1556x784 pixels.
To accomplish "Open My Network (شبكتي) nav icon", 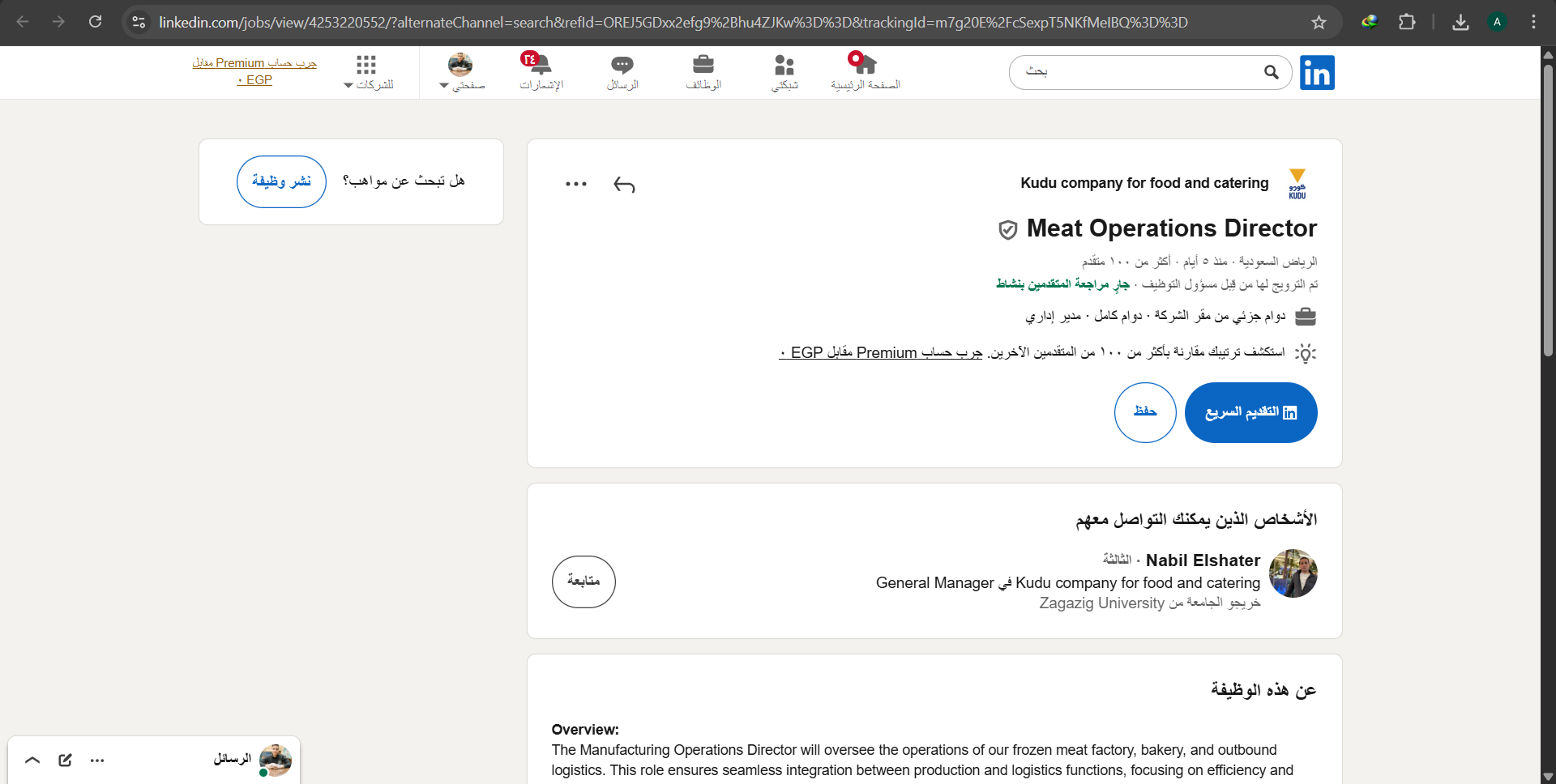I will (784, 72).
